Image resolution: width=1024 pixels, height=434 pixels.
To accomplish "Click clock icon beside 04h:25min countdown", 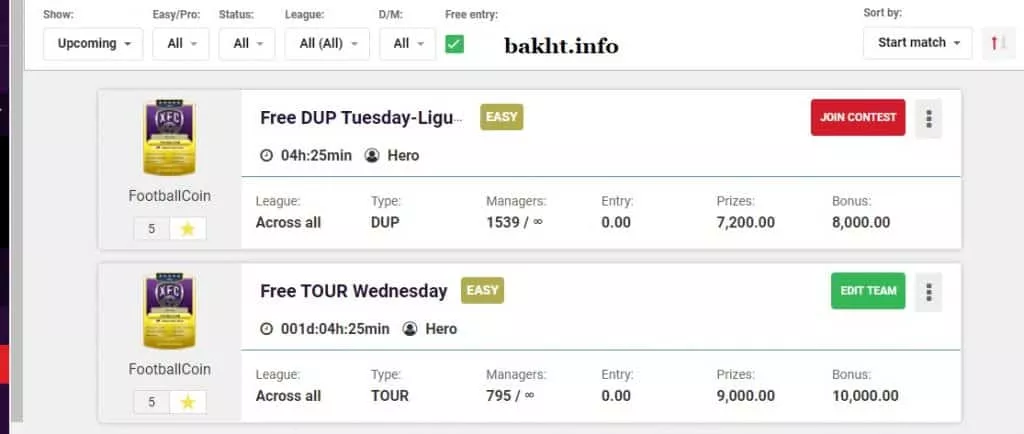I will [266, 155].
